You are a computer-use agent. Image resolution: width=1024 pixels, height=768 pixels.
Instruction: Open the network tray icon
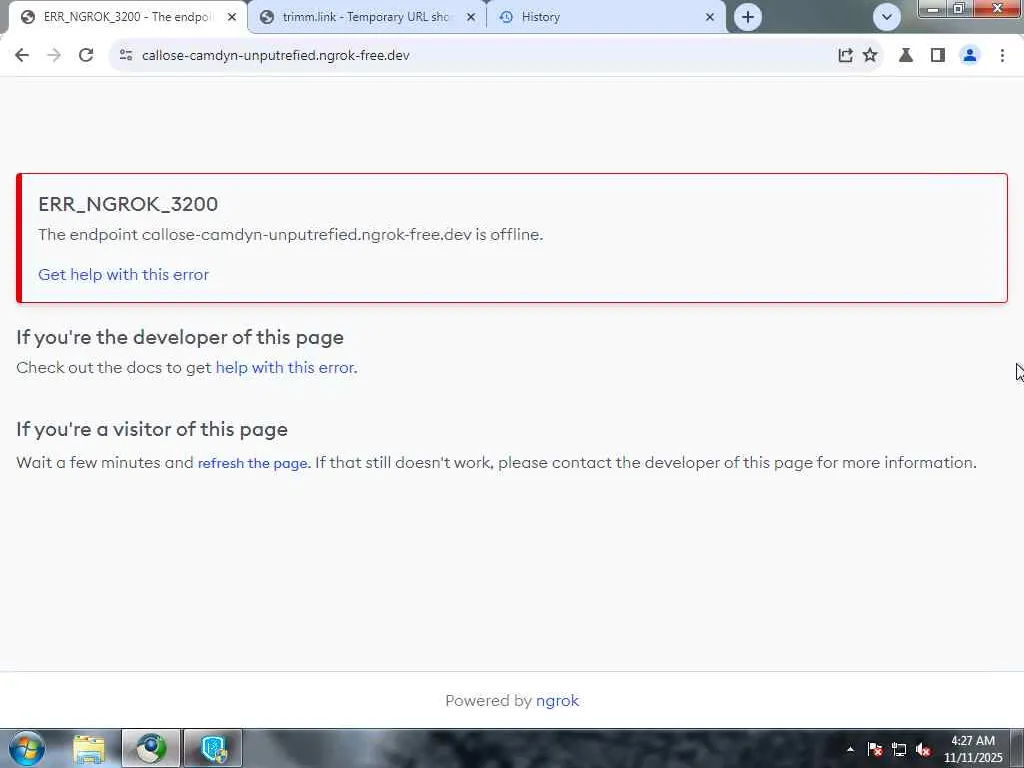tap(899, 749)
